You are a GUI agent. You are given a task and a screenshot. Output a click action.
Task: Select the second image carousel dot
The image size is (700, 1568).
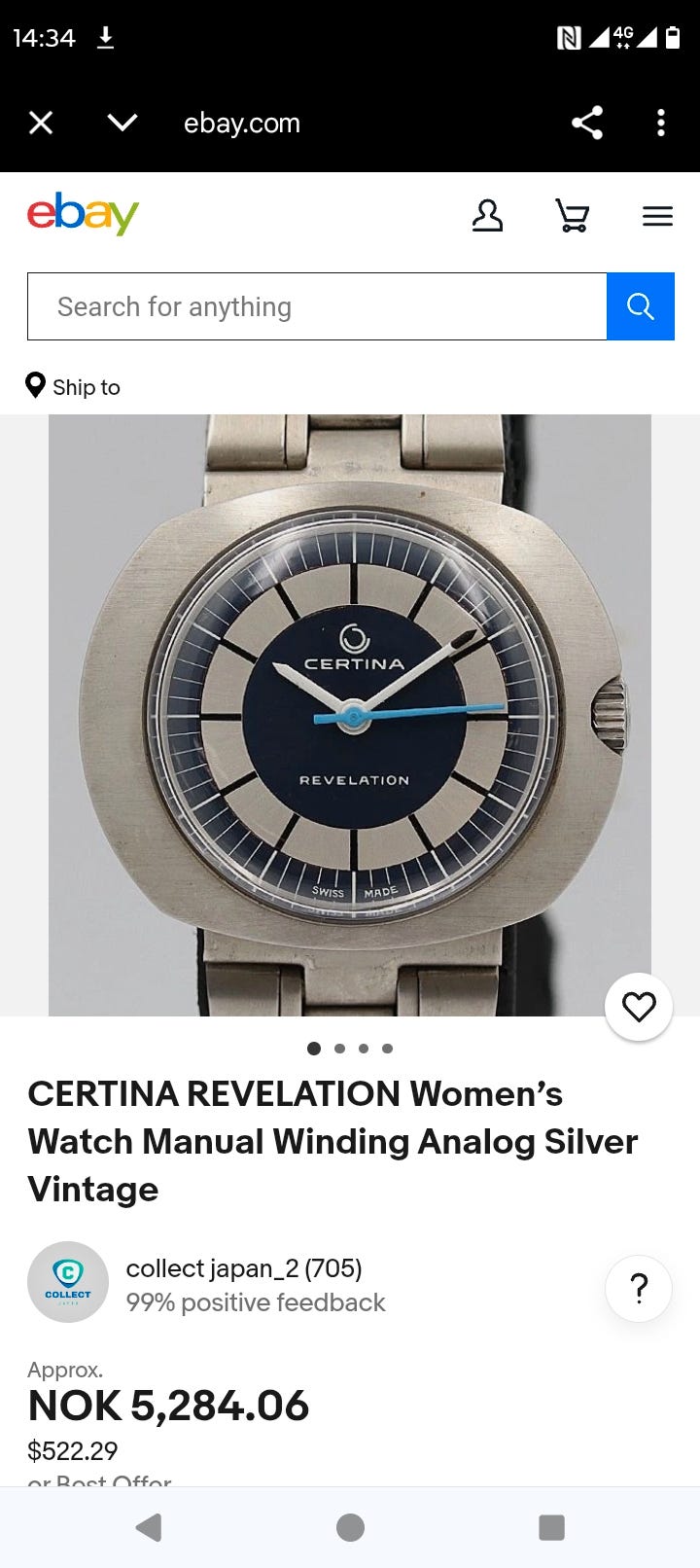pyautogui.click(x=339, y=1049)
